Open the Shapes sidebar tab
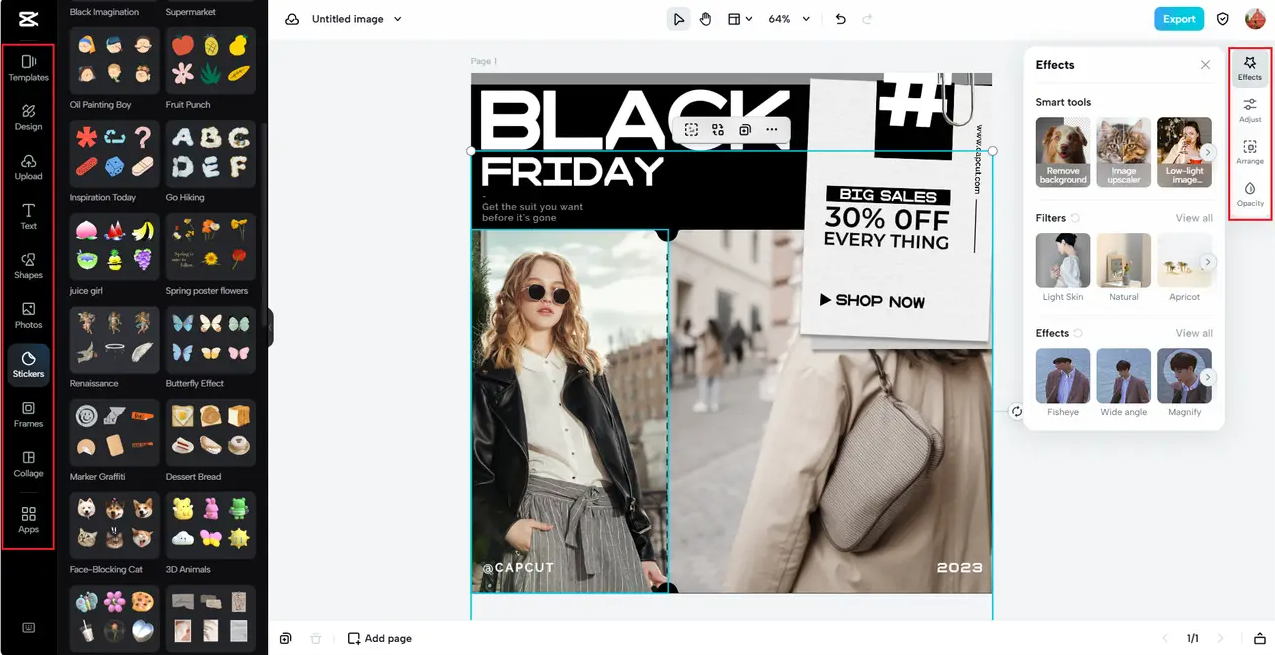 (28, 266)
